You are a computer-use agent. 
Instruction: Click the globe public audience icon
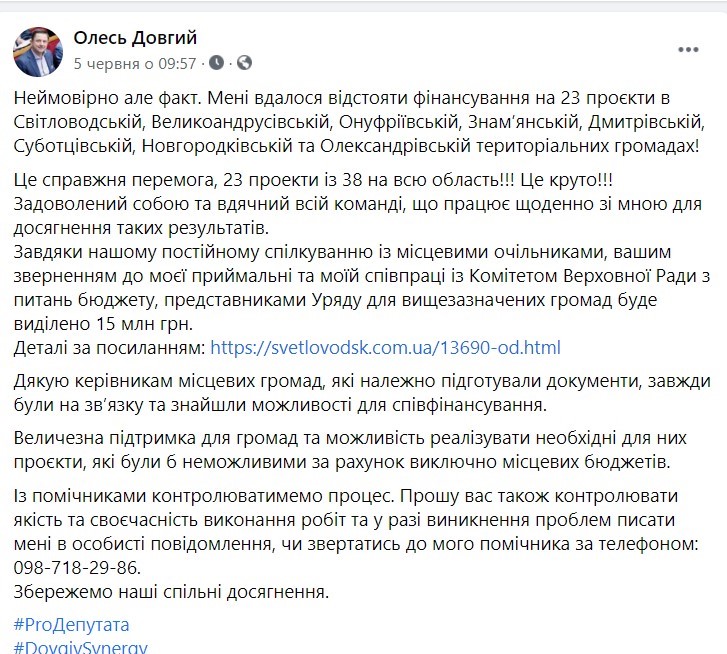pyautogui.click(x=245, y=63)
